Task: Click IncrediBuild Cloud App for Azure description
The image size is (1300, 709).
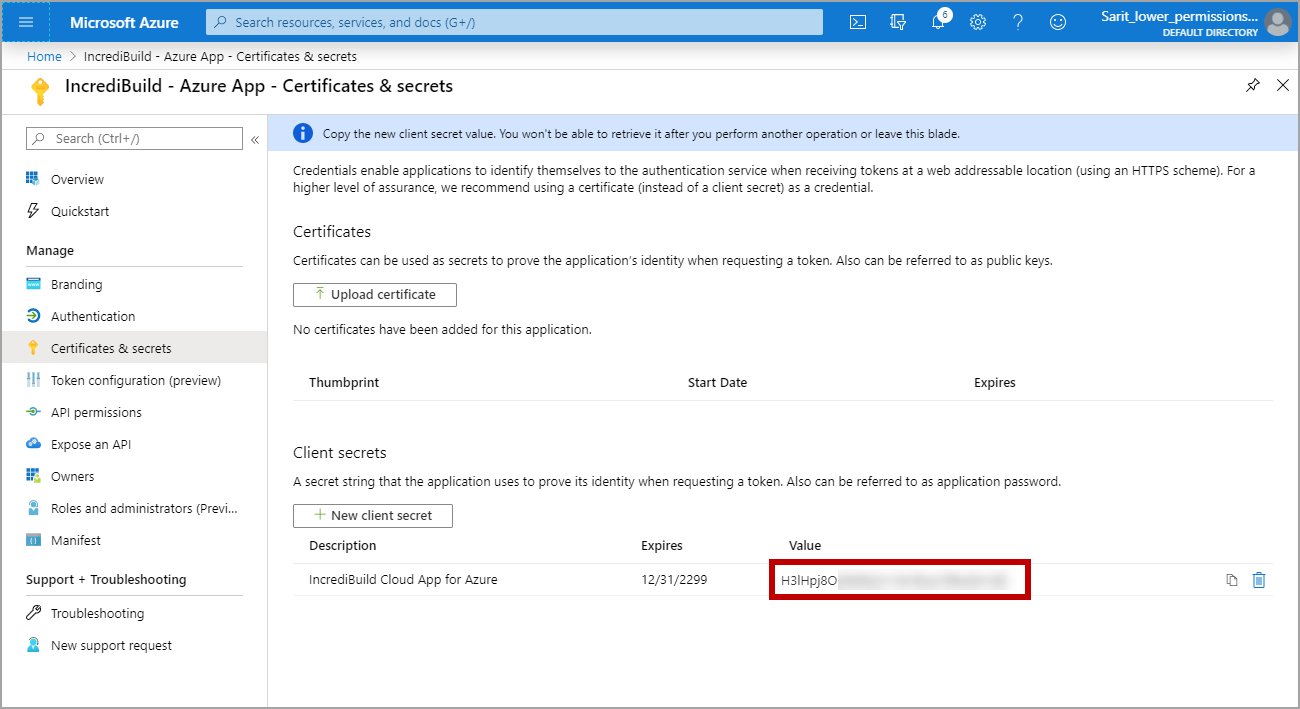Action: pos(403,579)
